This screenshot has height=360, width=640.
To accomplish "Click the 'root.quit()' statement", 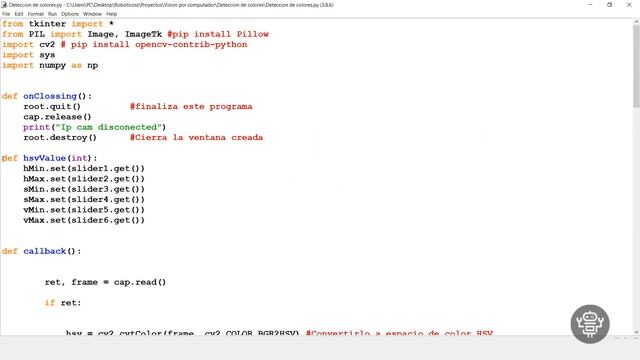I will (x=52, y=107).
